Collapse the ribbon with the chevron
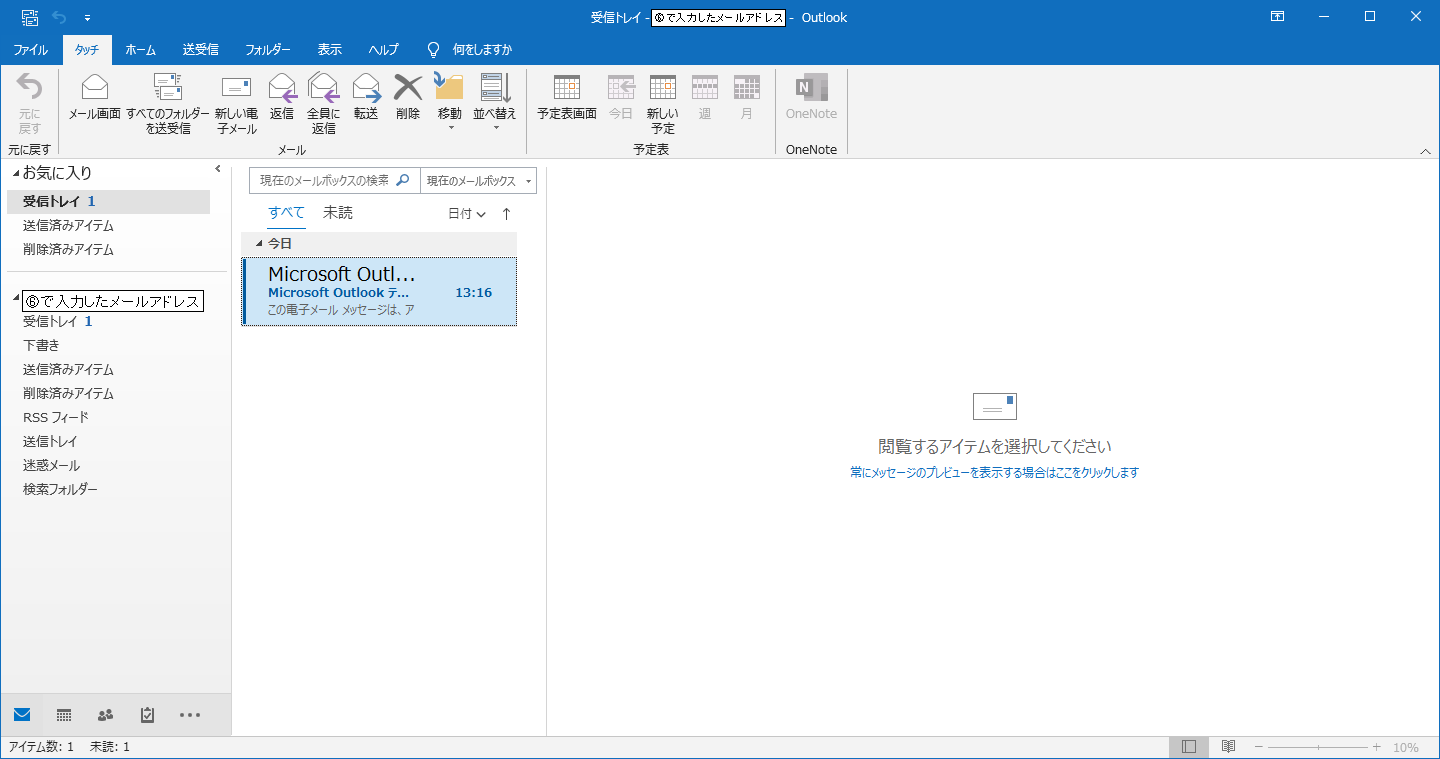Viewport: 1440px width, 759px height. click(x=1425, y=150)
